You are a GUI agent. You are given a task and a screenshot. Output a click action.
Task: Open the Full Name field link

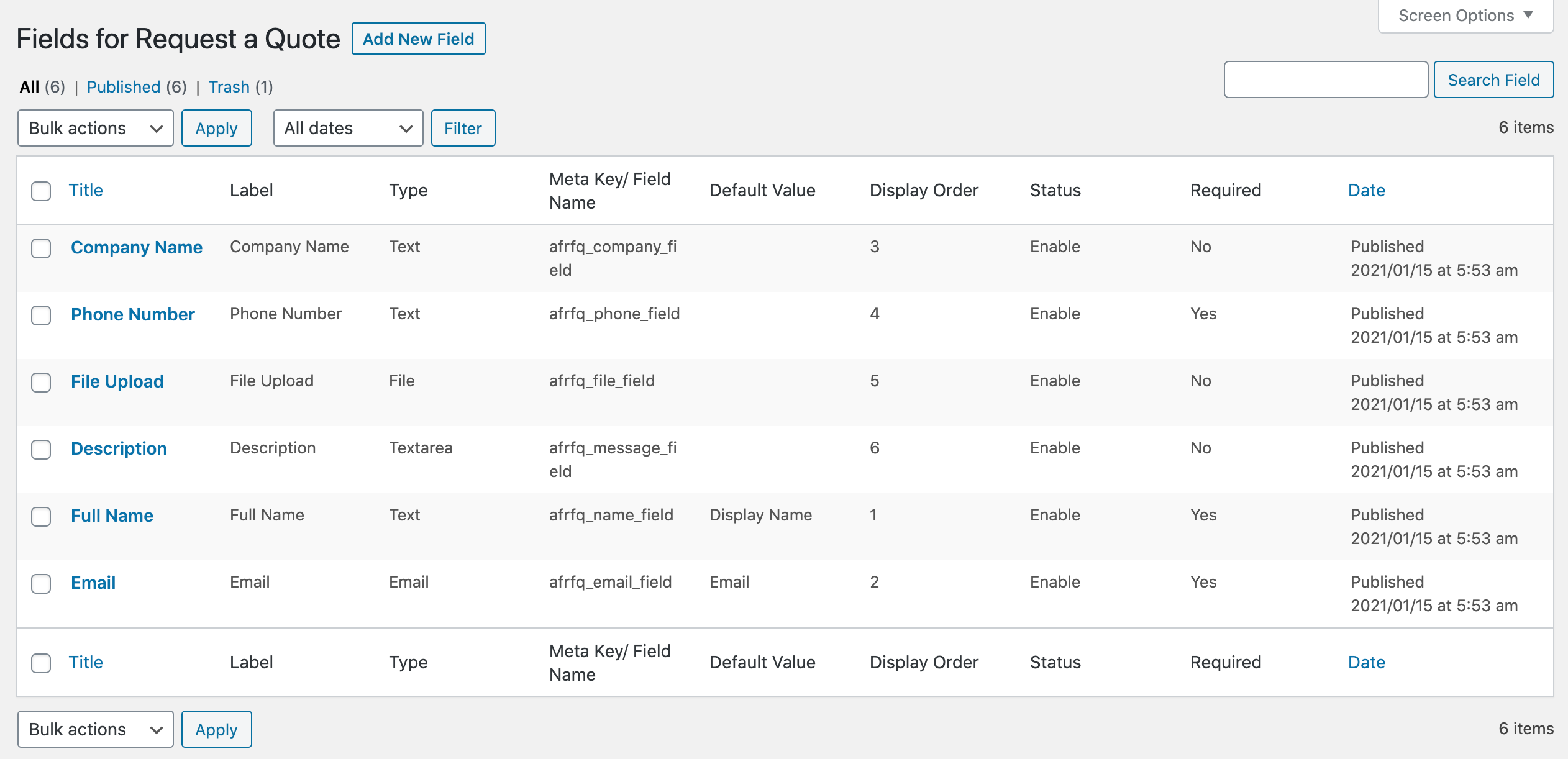[112, 516]
